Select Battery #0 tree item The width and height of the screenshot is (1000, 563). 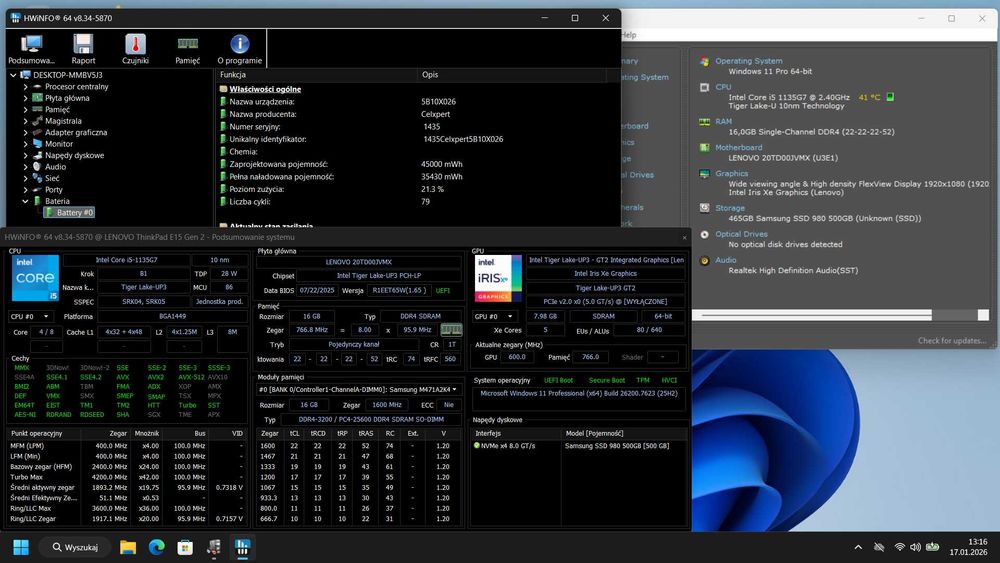[69, 212]
